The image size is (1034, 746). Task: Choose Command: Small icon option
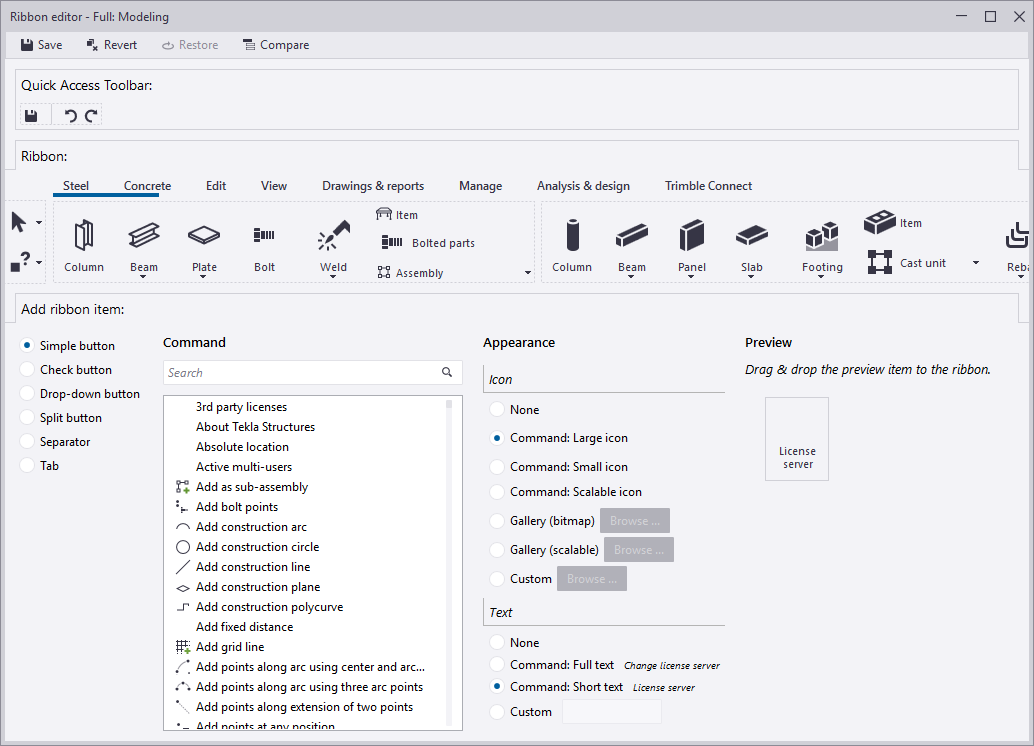[x=497, y=467]
